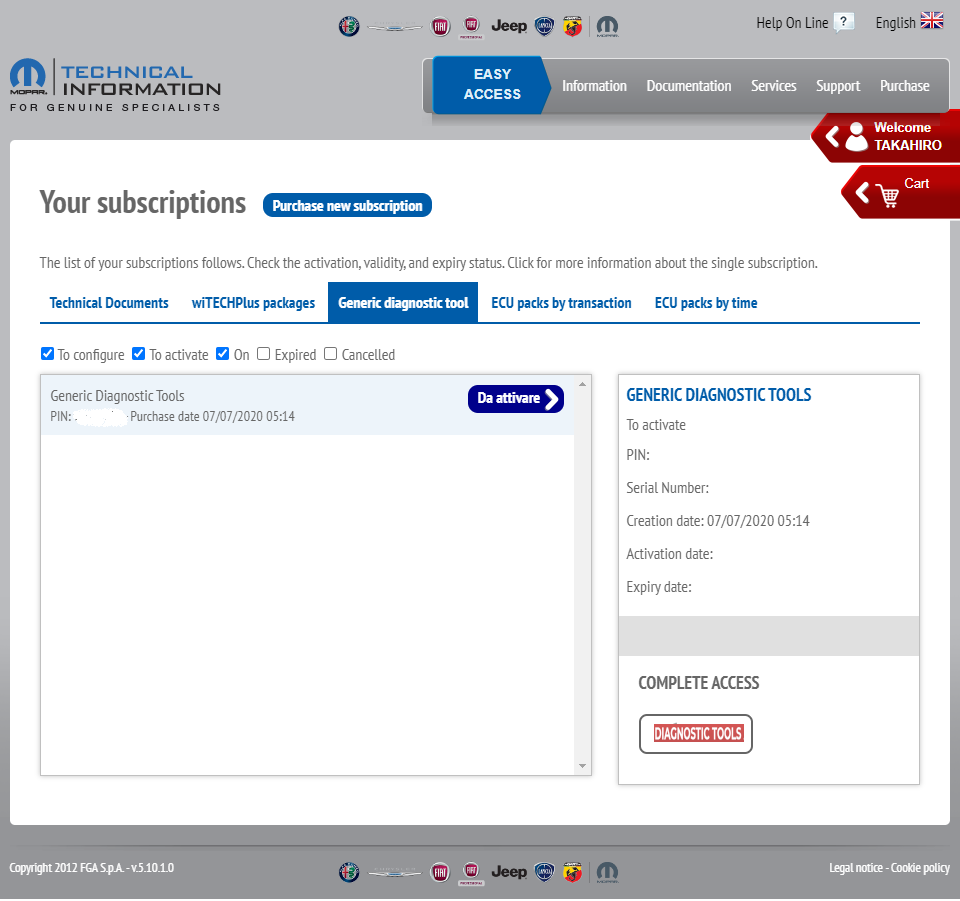Toggle the Expired checkbox
This screenshot has height=901, width=960.
point(263,354)
